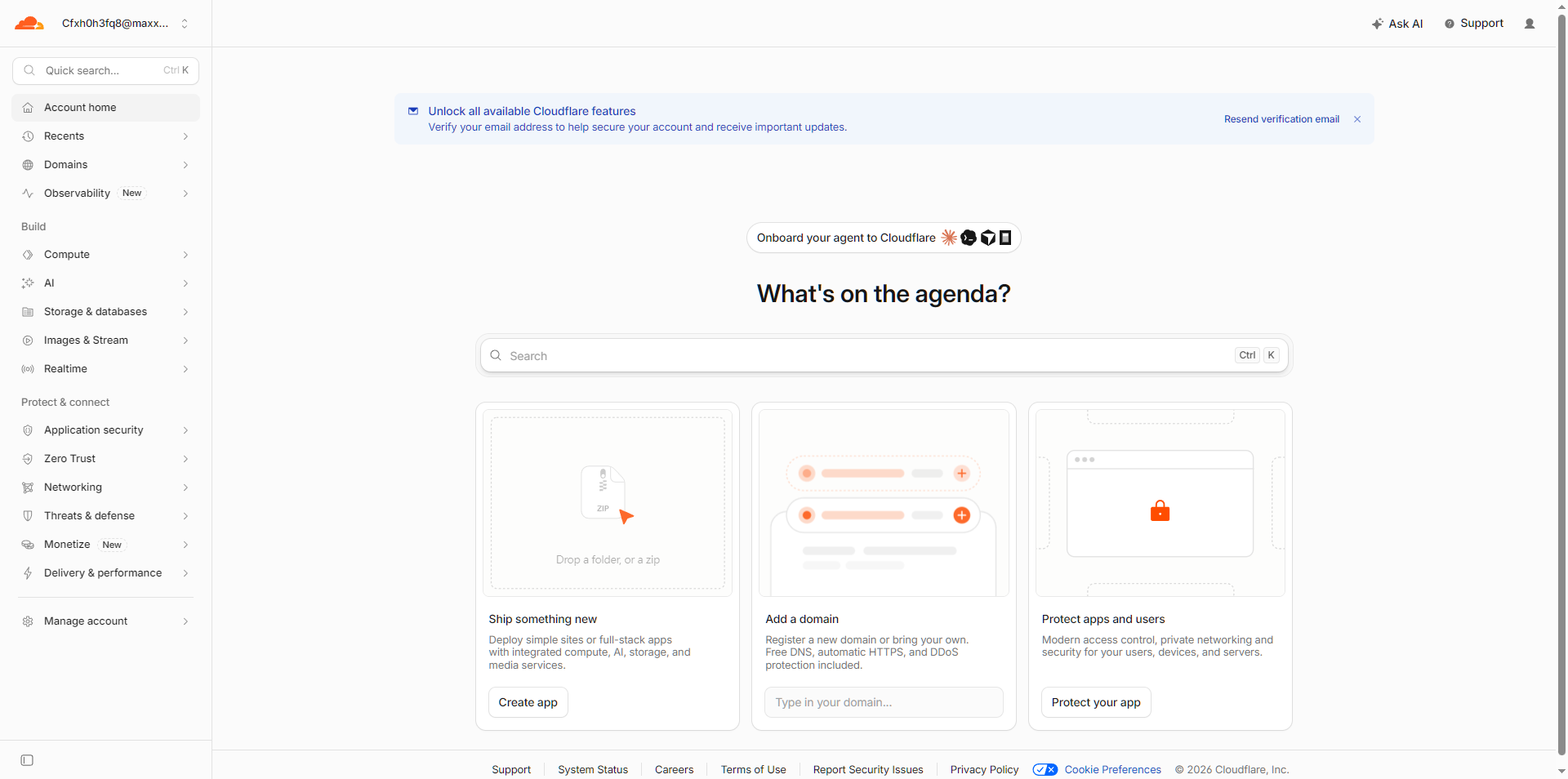Open the Support link at top
Image resolution: width=1568 pixels, height=779 pixels.
point(1474,24)
